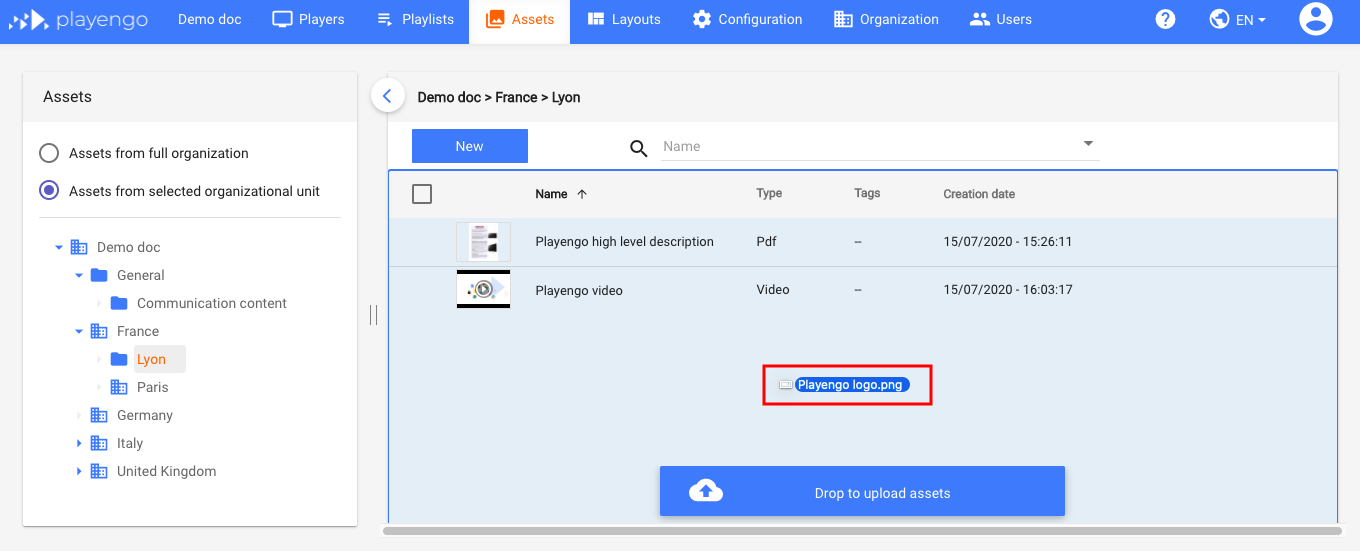Select Paris in the organization tree
This screenshot has height=551, width=1360.
pos(153,387)
